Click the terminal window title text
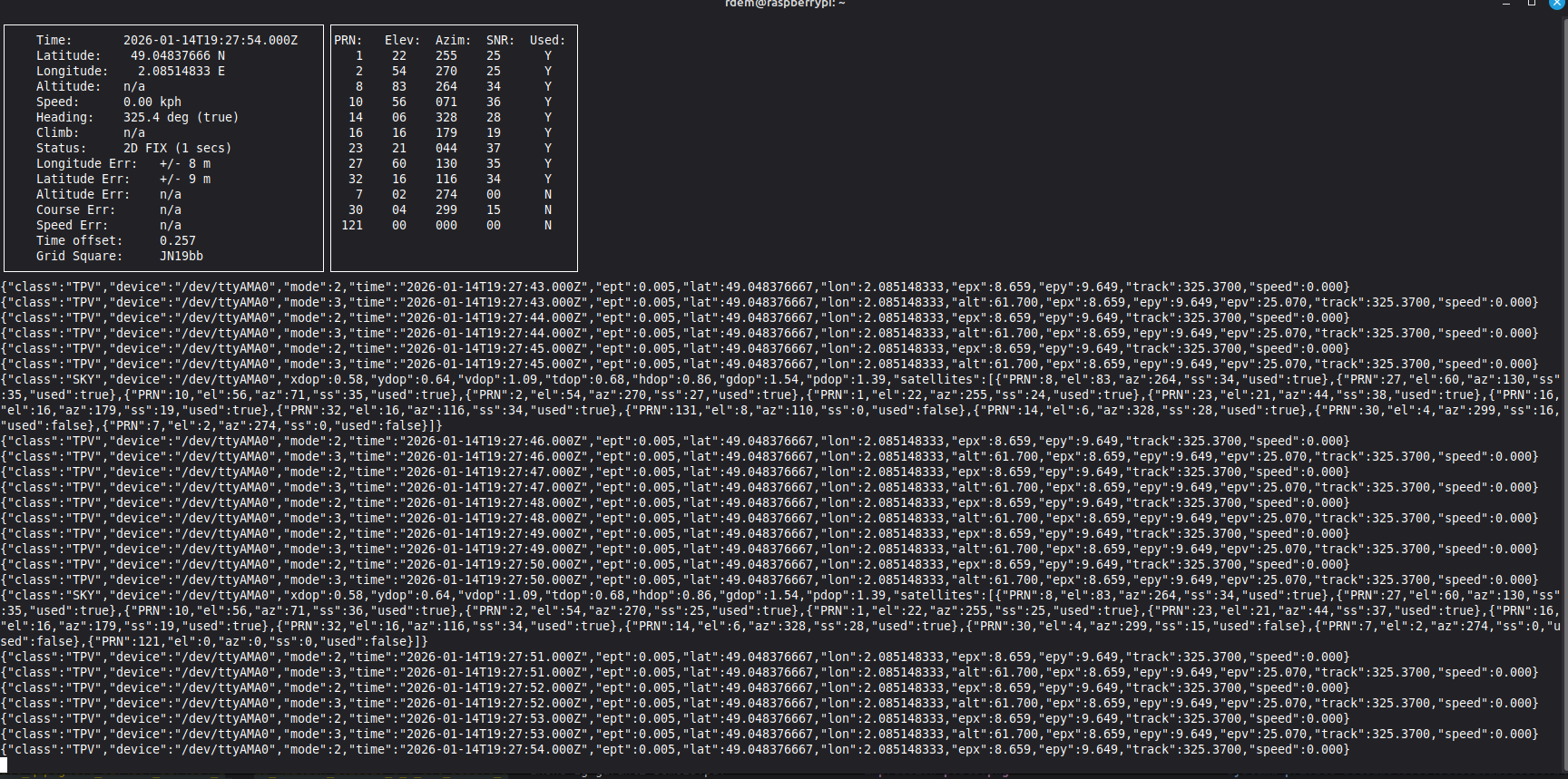 [x=784, y=4]
